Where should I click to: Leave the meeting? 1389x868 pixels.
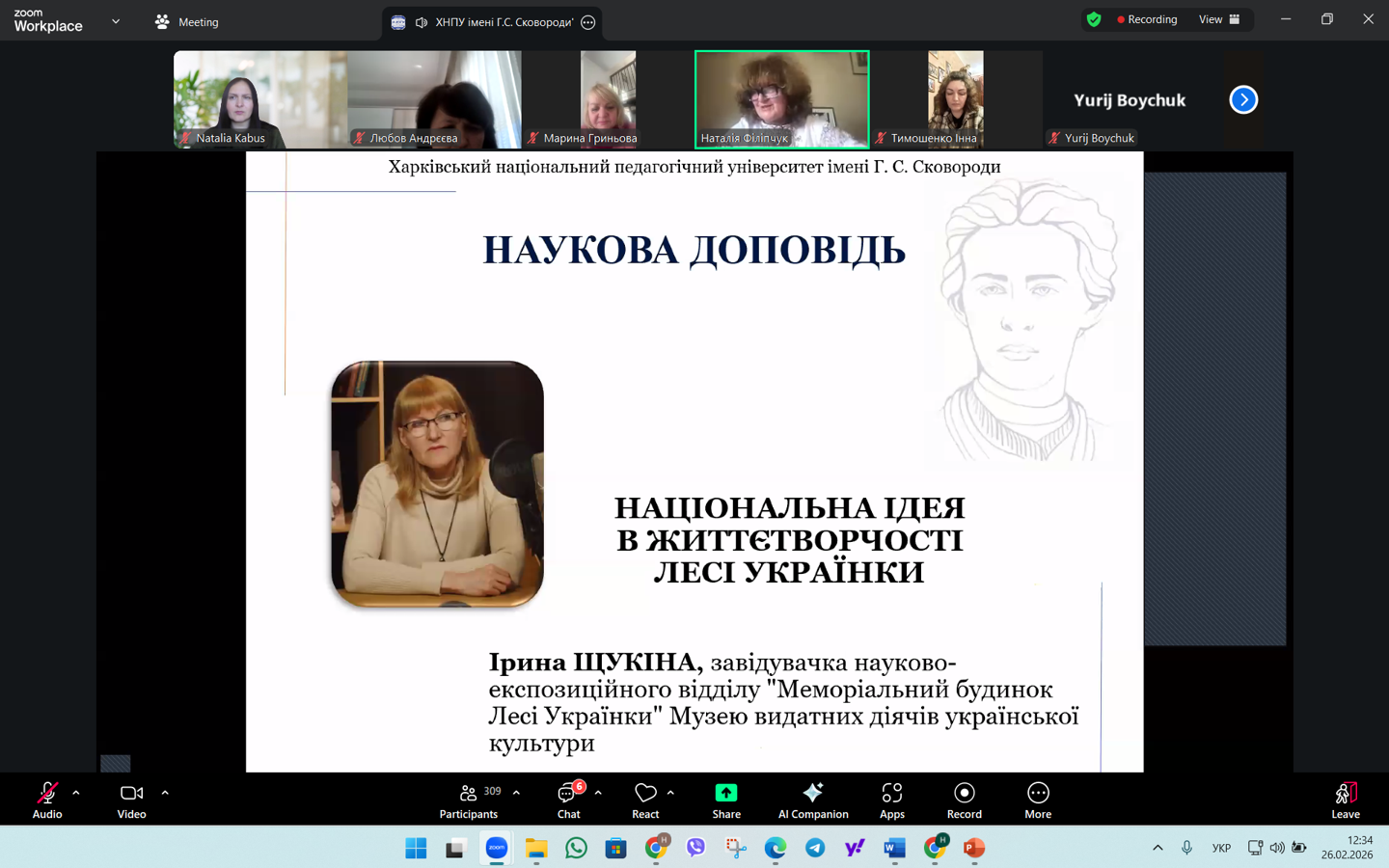(1345, 800)
